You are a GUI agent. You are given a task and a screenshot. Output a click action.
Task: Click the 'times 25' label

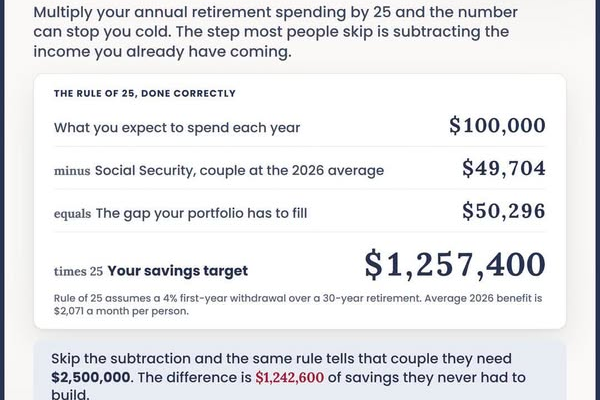coord(78,271)
